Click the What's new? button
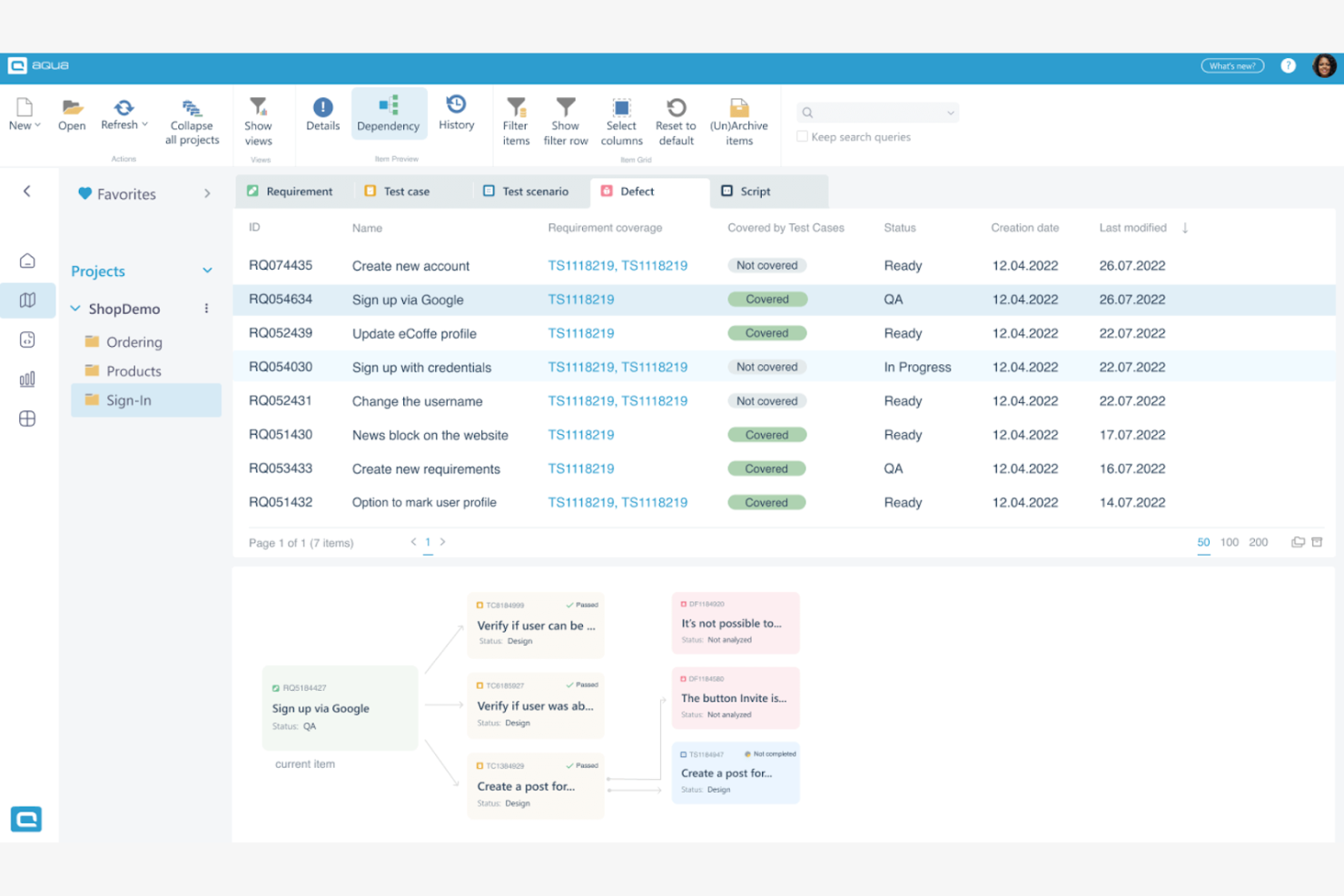The image size is (1344, 896). pyautogui.click(x=1232, y=65)
